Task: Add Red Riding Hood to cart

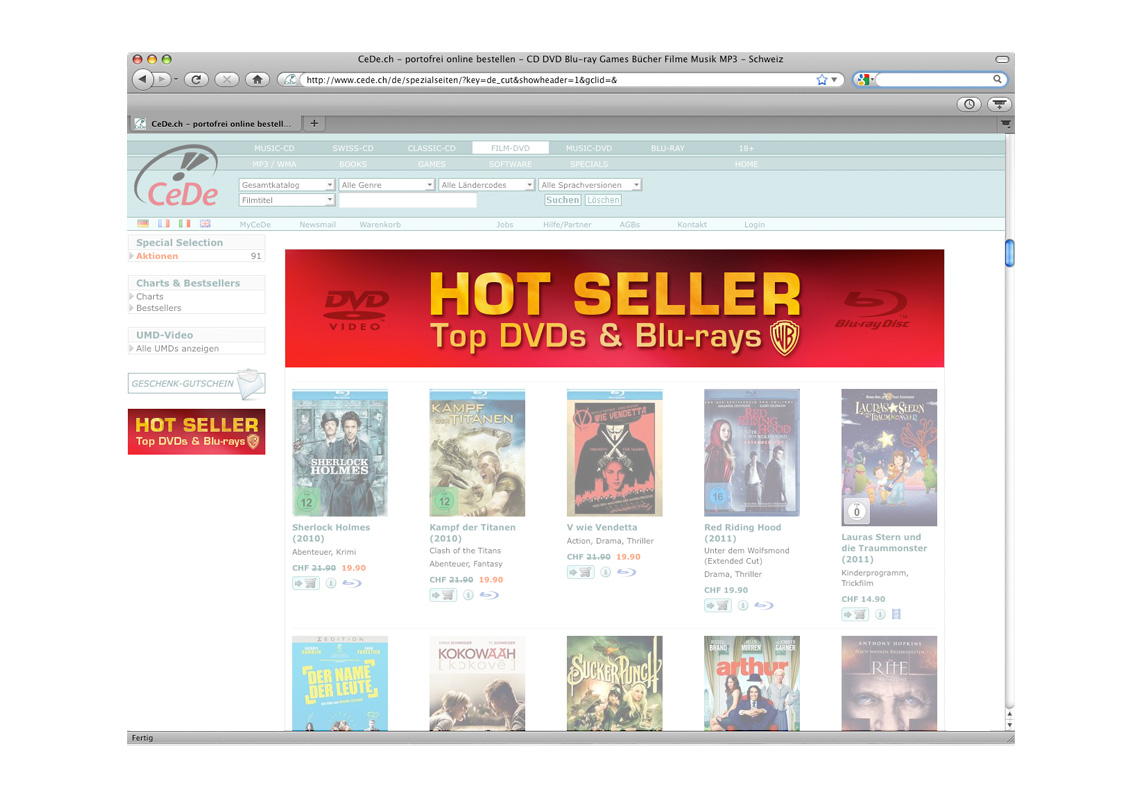Action: [x=717, y=605]
